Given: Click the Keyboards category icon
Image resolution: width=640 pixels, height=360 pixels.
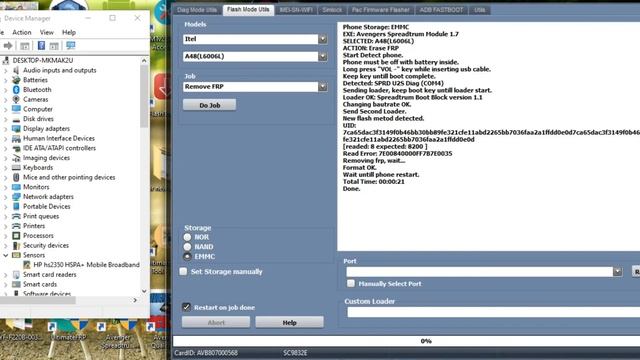Looking at the screenshot, I should point(16,167).
